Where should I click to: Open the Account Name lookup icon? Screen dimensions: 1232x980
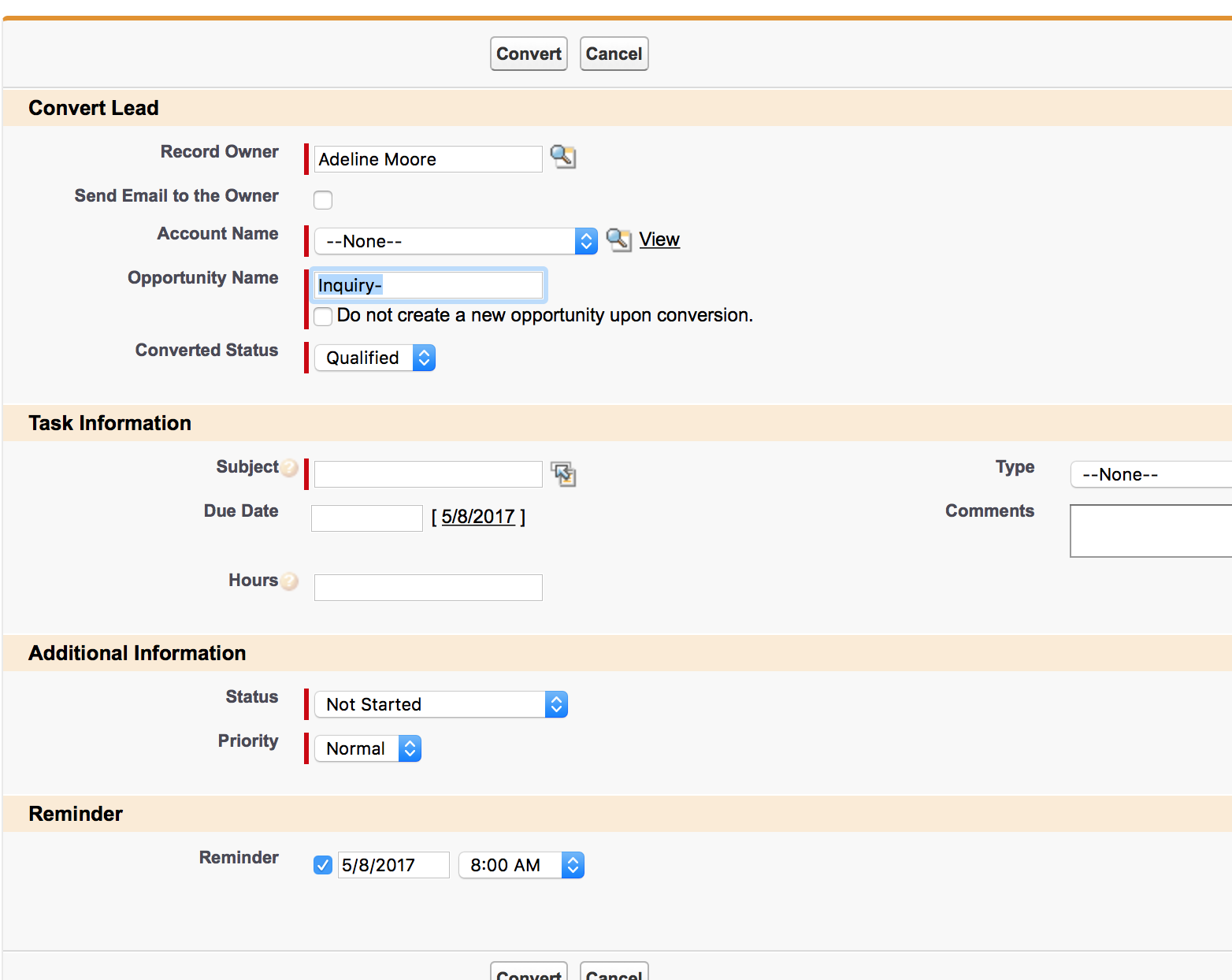[618, 239]
